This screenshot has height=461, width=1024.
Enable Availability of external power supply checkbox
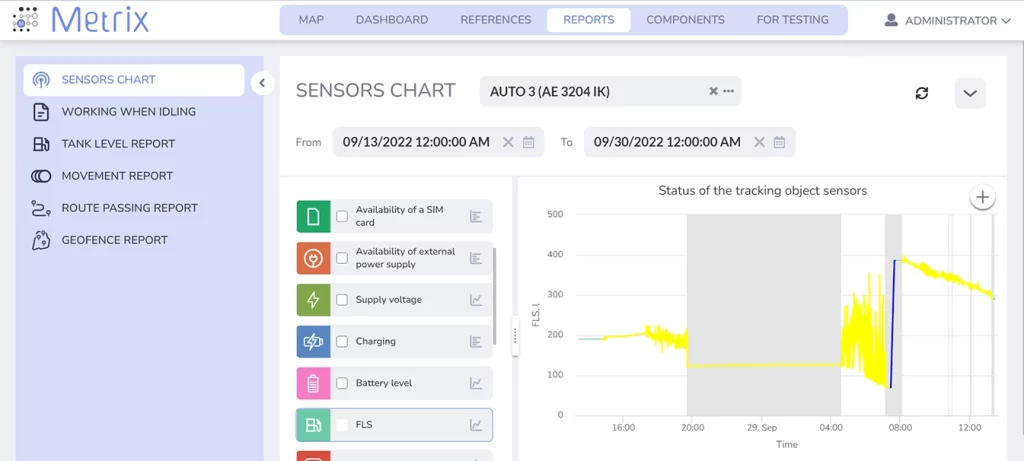(x=342, y=258)
